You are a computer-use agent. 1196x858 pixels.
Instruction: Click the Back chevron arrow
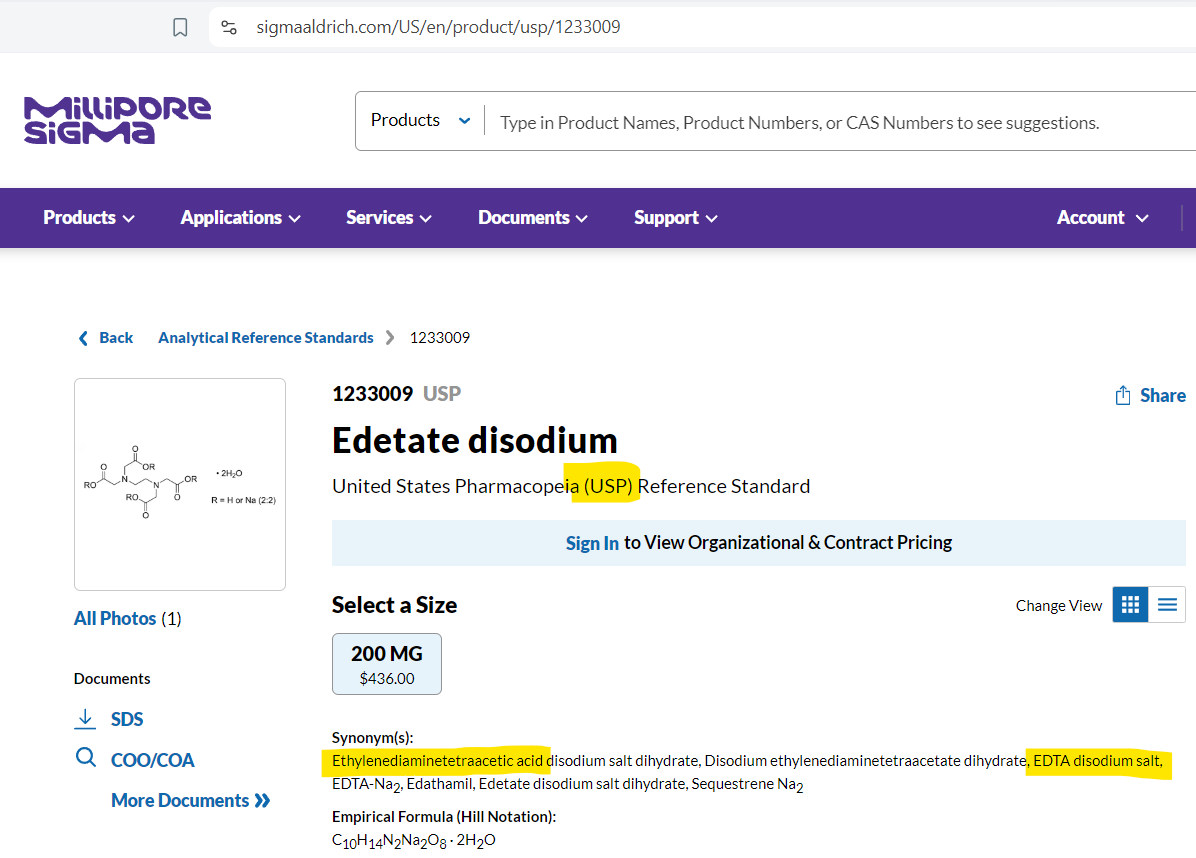[x=83, y=338]
